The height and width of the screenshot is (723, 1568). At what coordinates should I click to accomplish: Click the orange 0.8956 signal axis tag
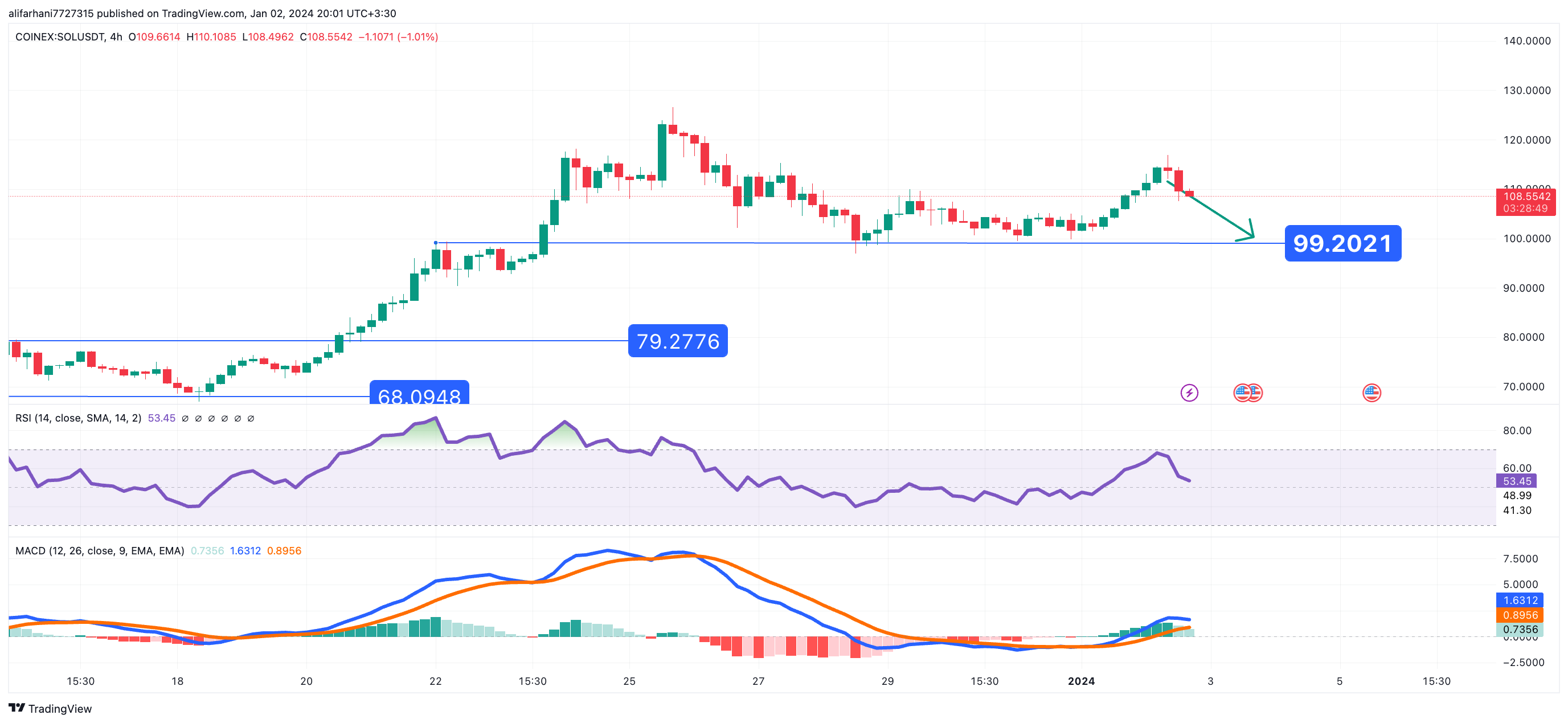click(x=1520, y=615)
